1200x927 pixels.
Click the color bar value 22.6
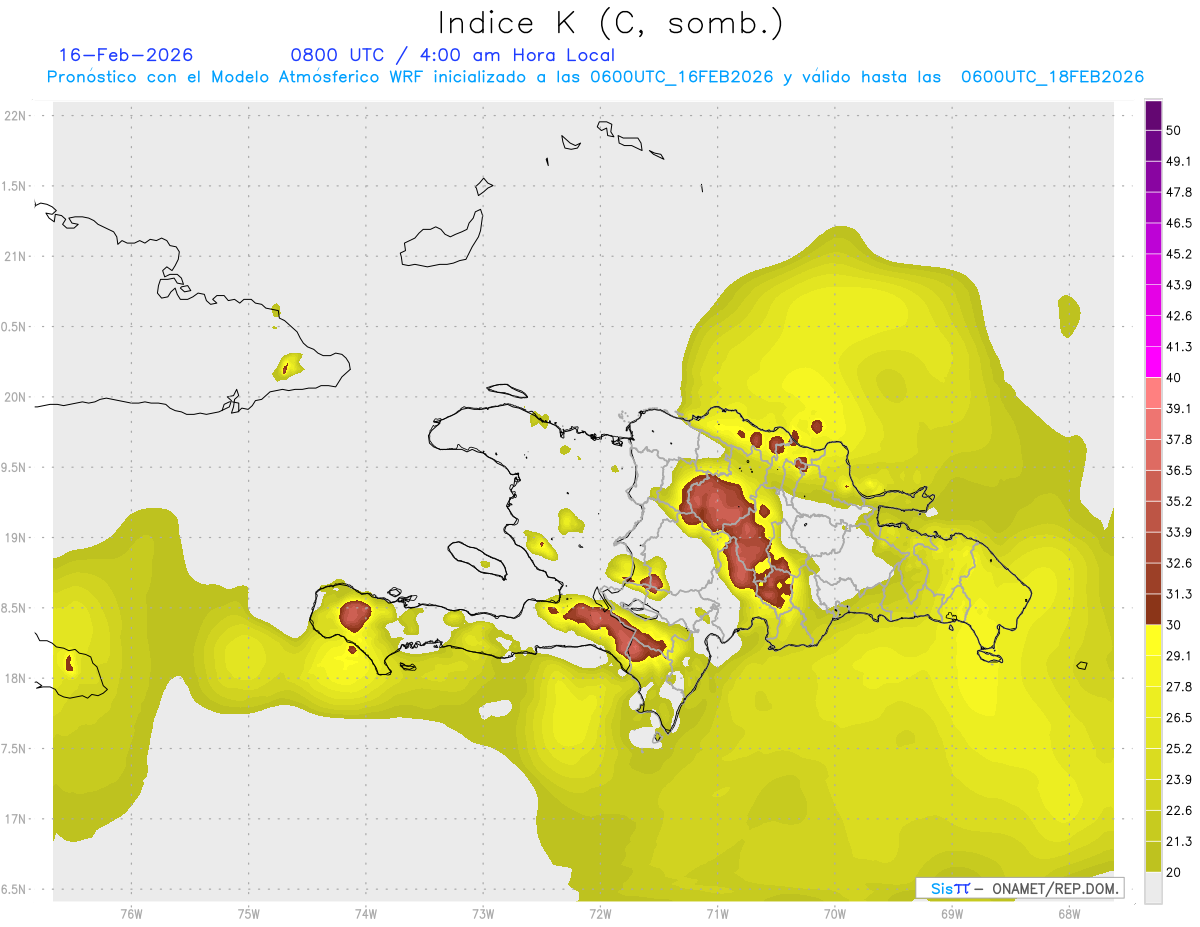point(1179,811)
